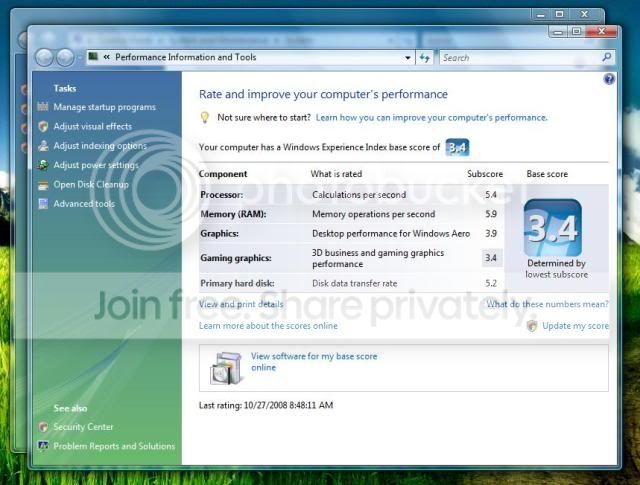Click the Open Disk Cleanup drive icon
The width and height of the screenshot is (640, 485).
tap(43, 185)
